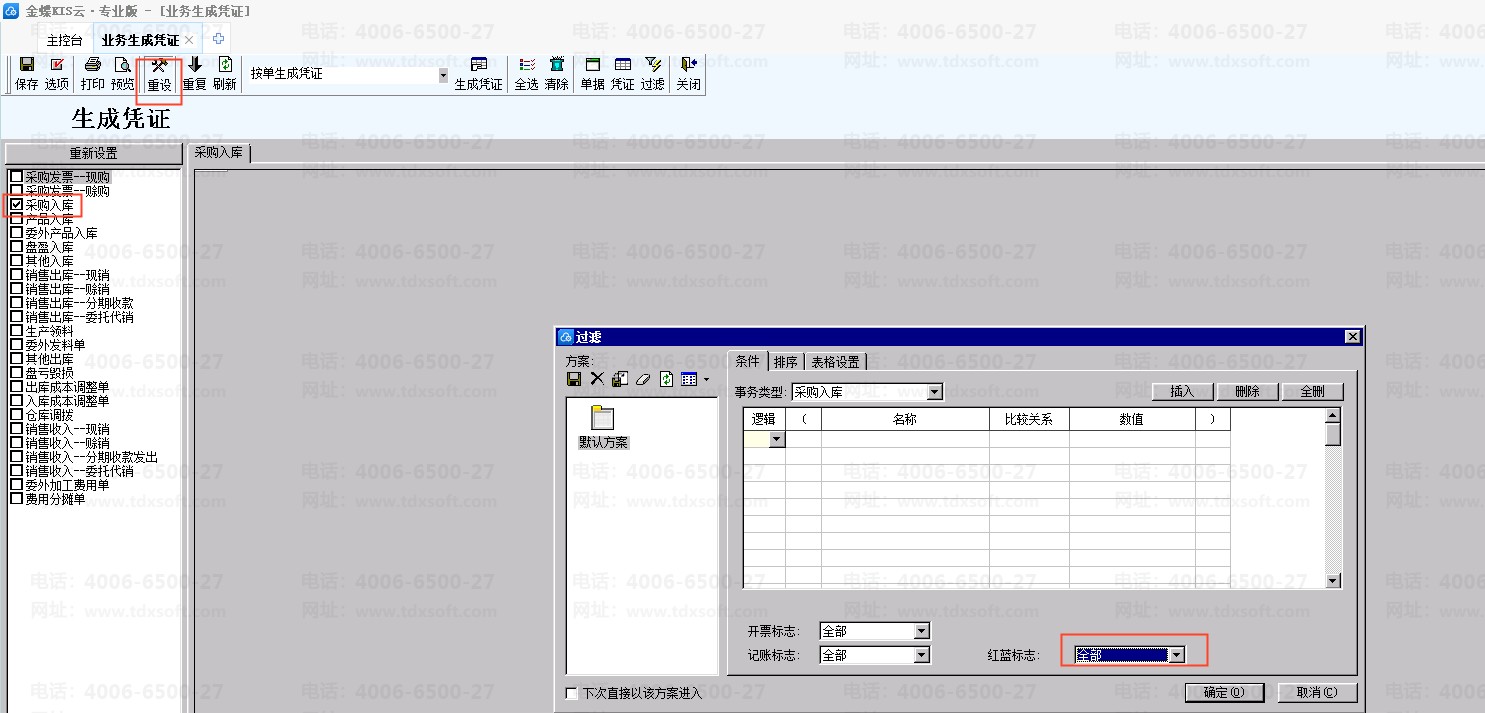Click the 确定 button
1485x713 pixels.
[x=1224, y=692]
